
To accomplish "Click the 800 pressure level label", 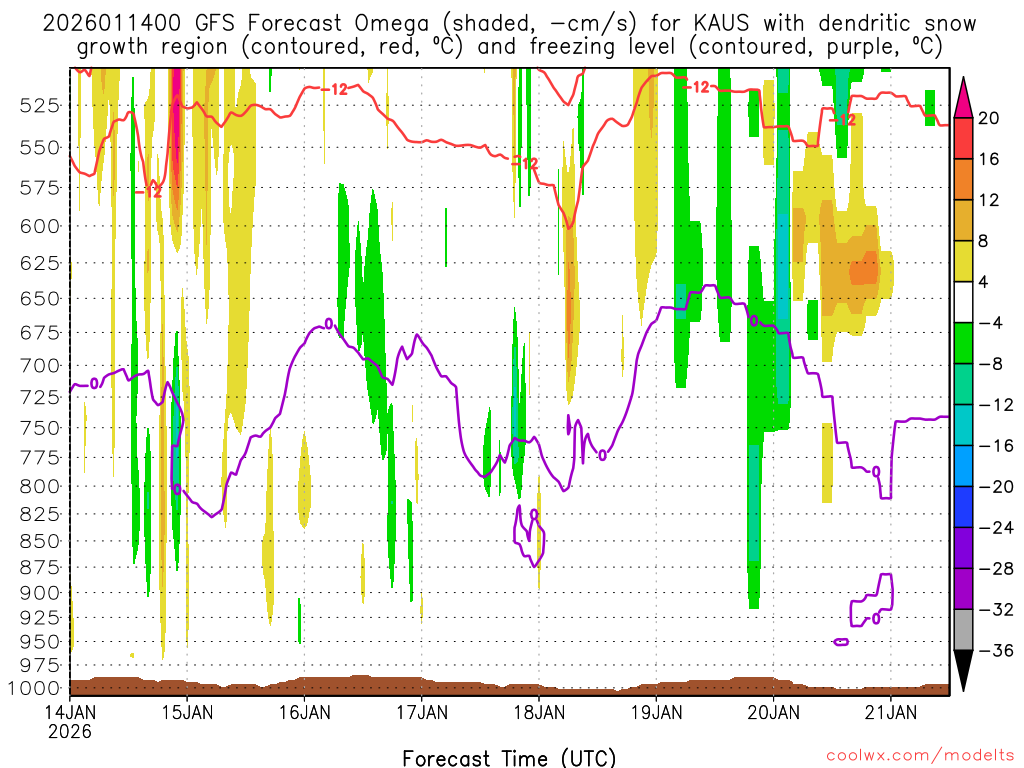I will click(40, 486).
